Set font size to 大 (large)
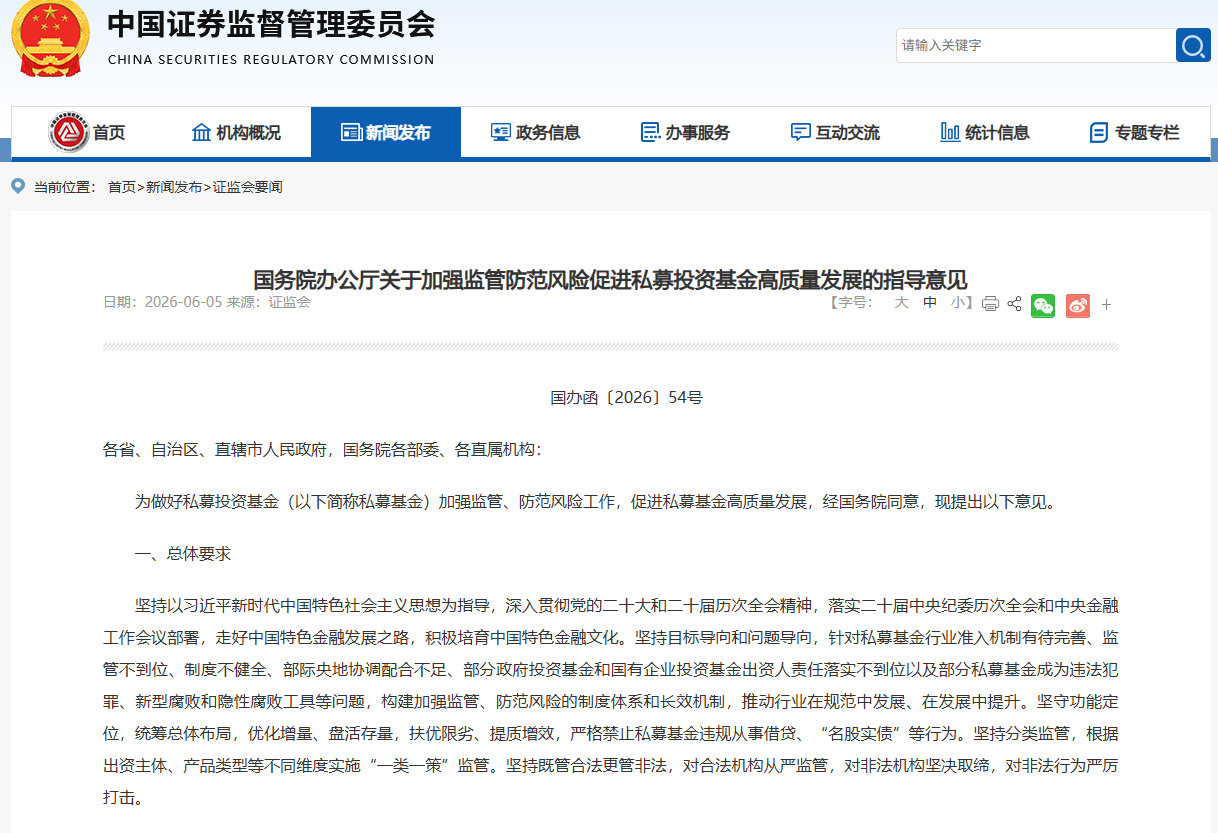This screenshot has width=1218, height=833. click(901, 302)
